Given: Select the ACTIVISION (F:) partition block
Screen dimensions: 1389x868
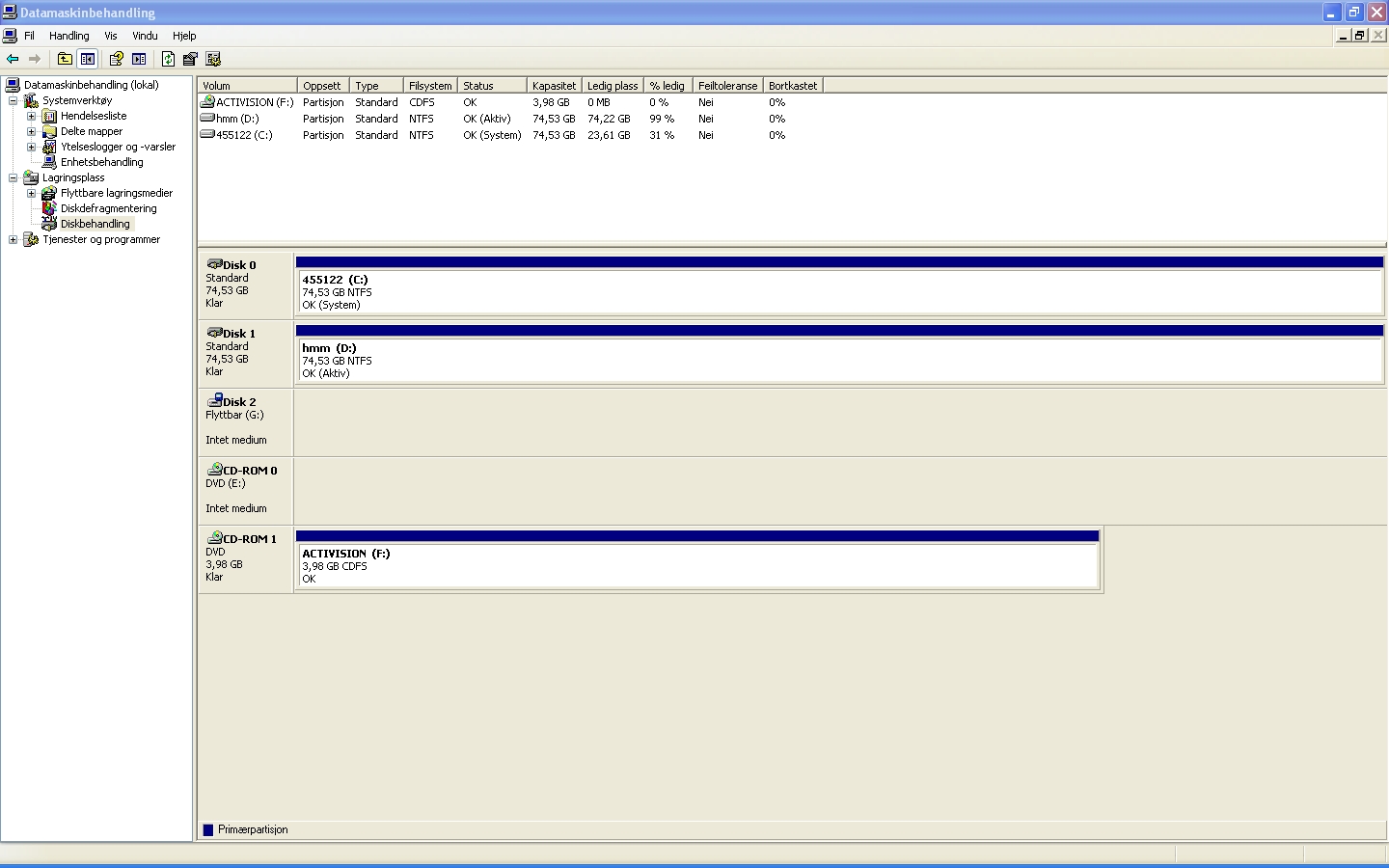Looking at the screenshot, I should pyautogui.click(x=697, y=559).
